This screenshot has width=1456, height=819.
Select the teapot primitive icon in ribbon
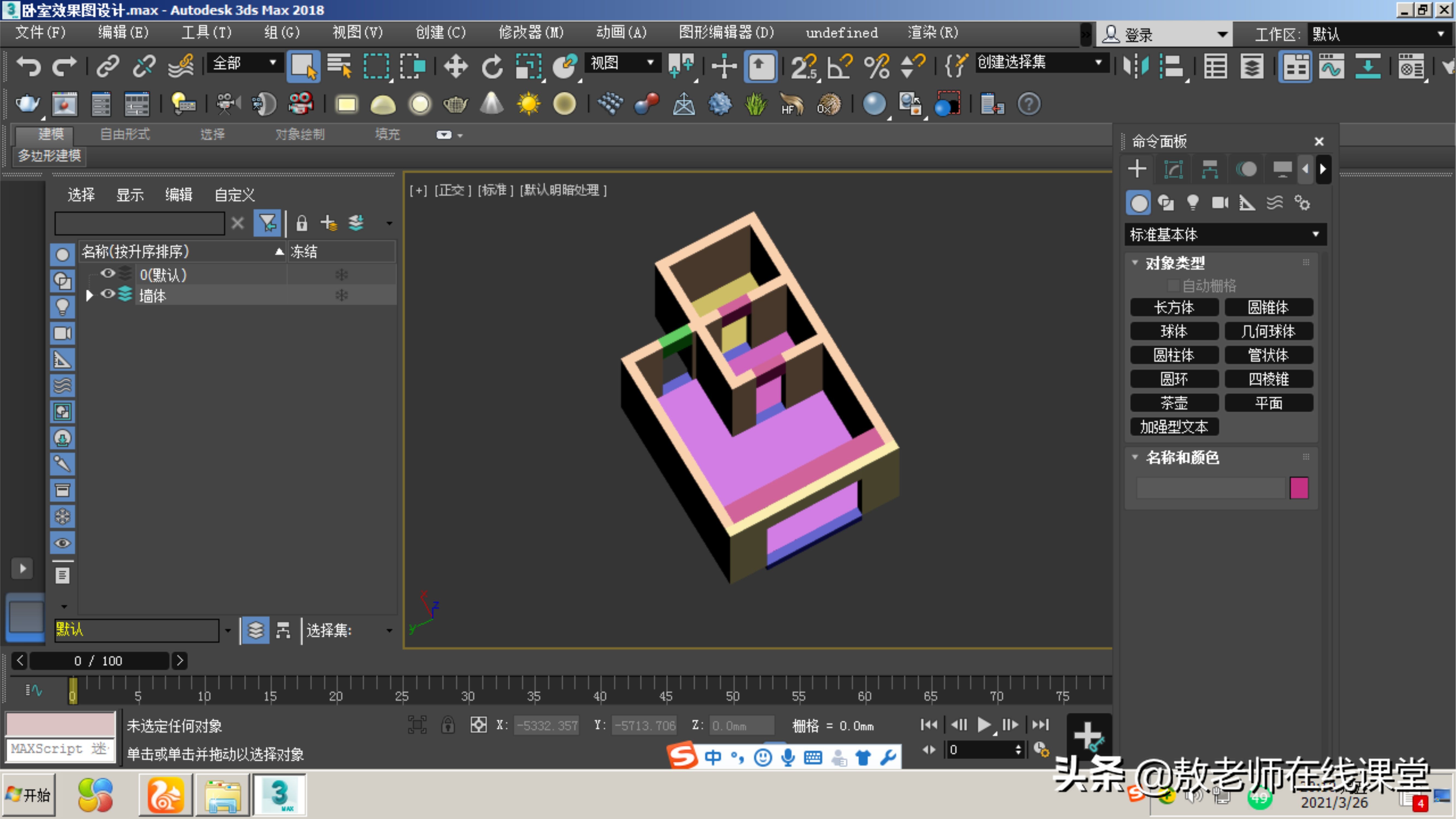click(x=456, y=104)
